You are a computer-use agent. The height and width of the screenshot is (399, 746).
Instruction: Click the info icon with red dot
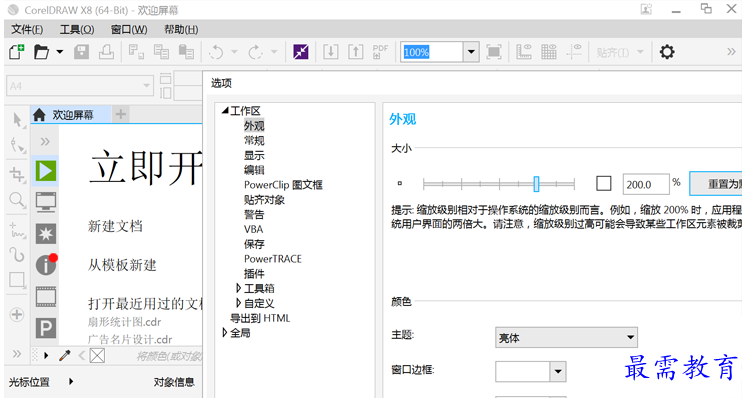(x=46, y=264)
